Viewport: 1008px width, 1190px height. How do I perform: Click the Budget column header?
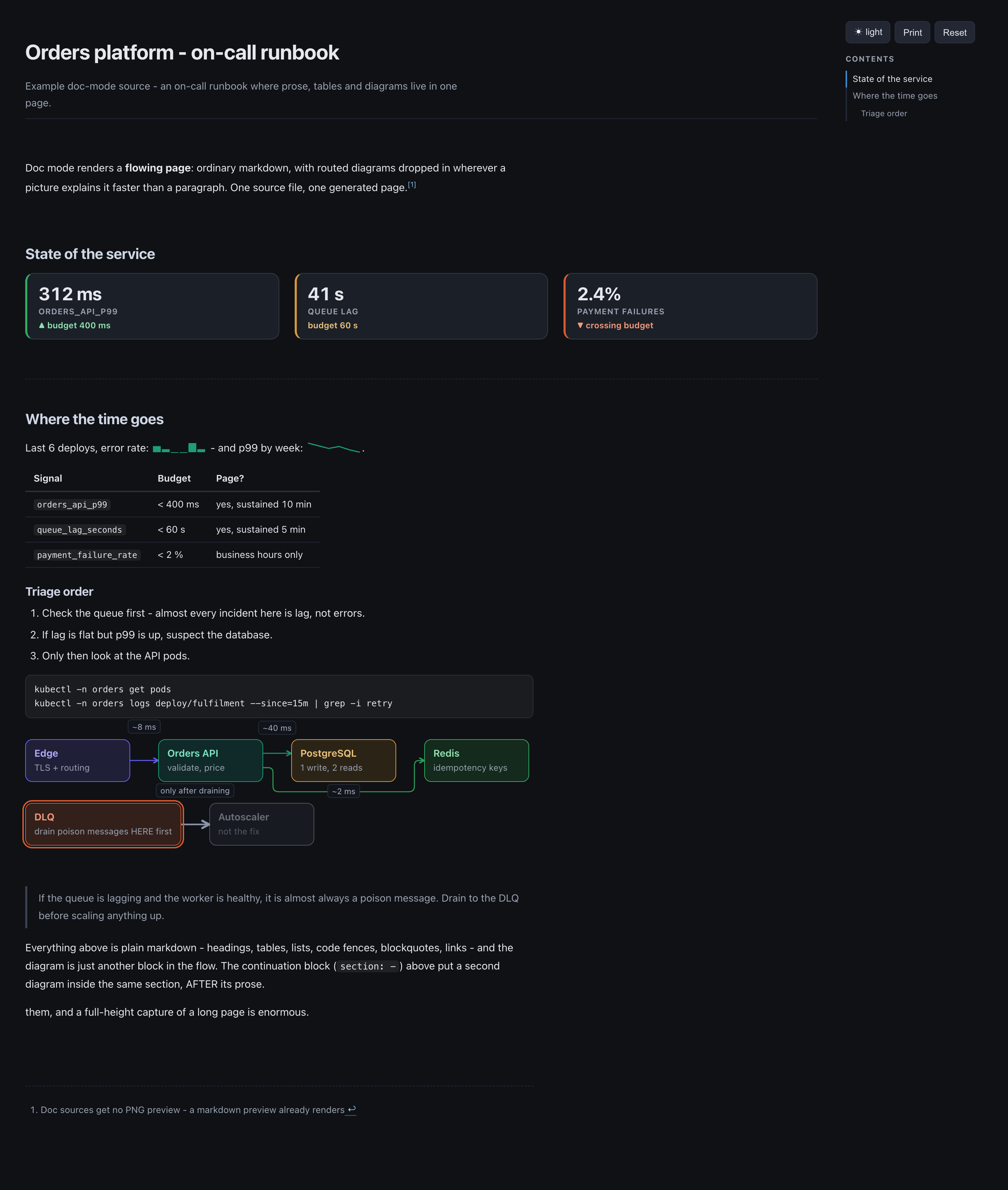point(174,478)
